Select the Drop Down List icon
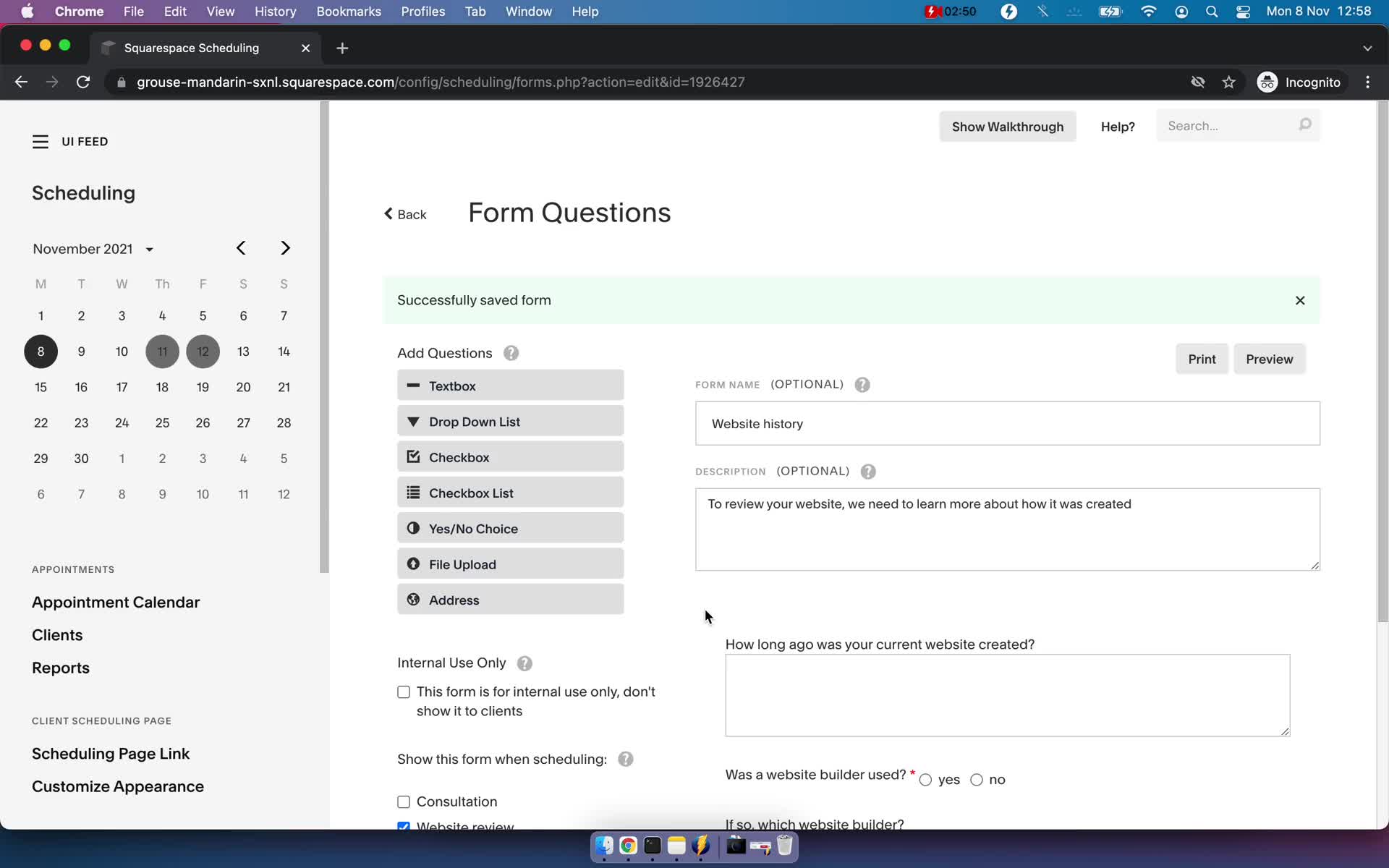This screenshot has height=868, width=1389. 413,421
